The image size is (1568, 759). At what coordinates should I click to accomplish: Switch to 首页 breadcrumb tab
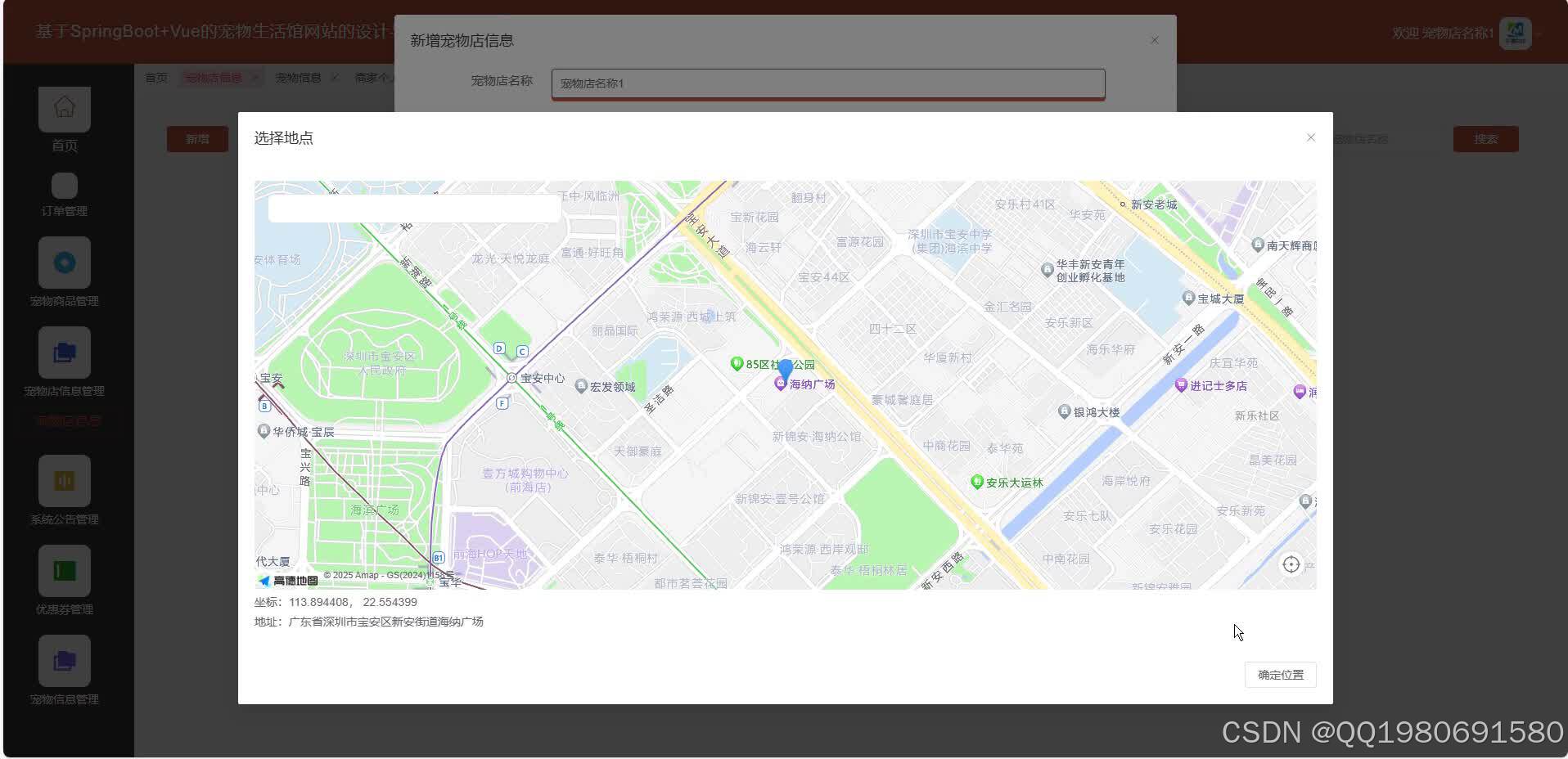[156, 78]
